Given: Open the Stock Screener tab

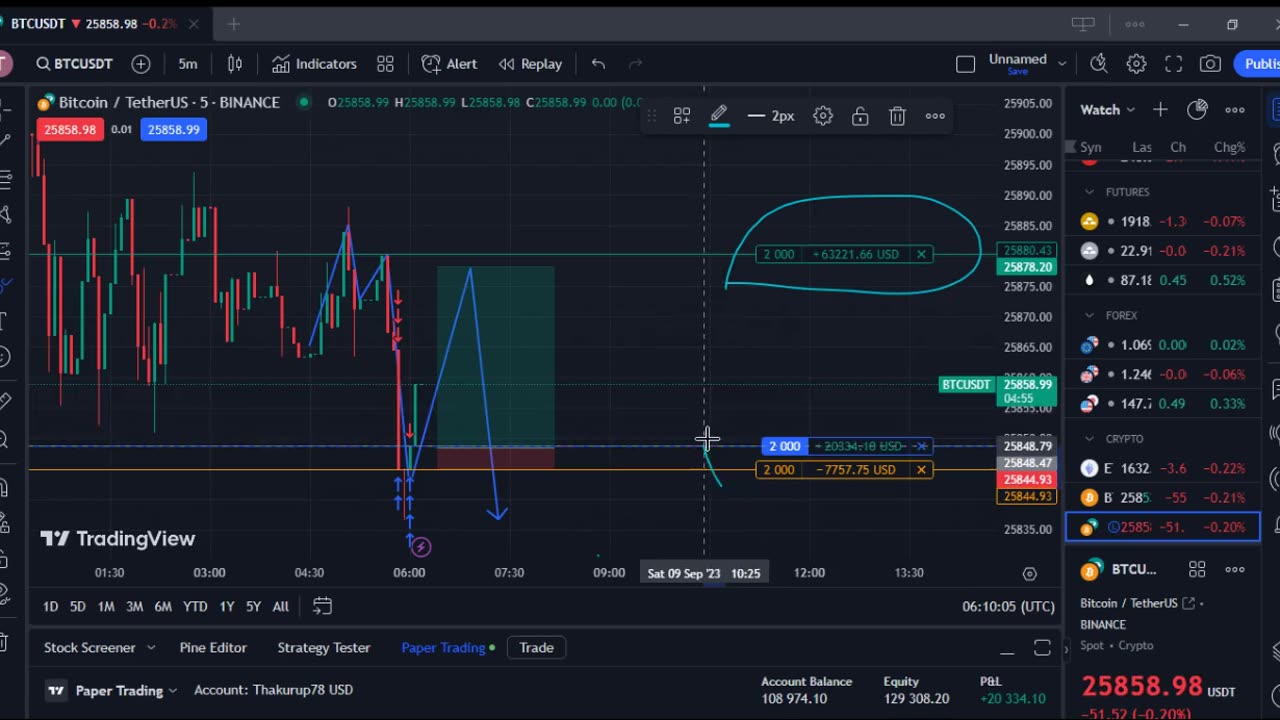Looking at the screenshot, I should click(x=90, y=648).
